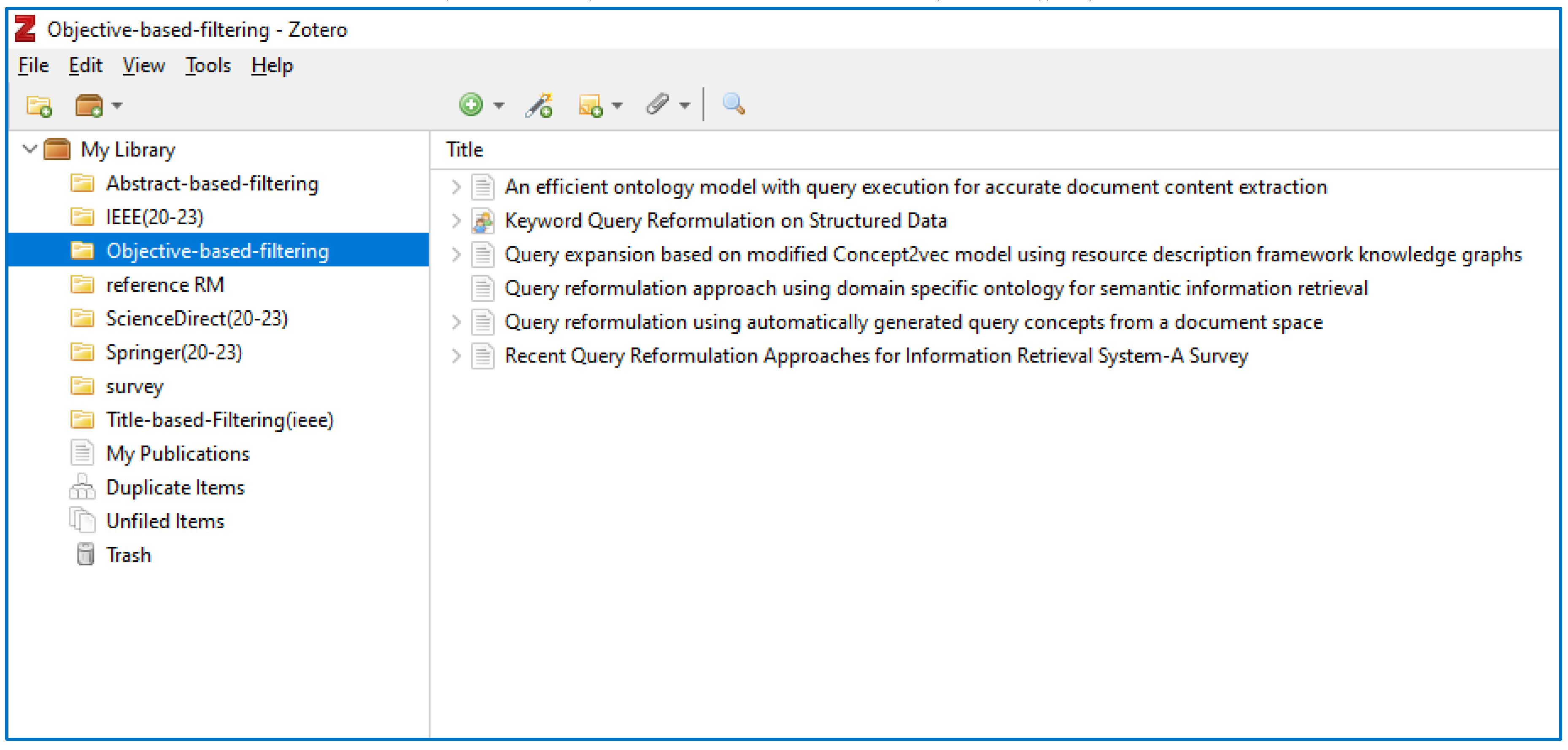Click the green New Item button
Viewport: 1568px width, 750px height.
click(x=470, y=105)
